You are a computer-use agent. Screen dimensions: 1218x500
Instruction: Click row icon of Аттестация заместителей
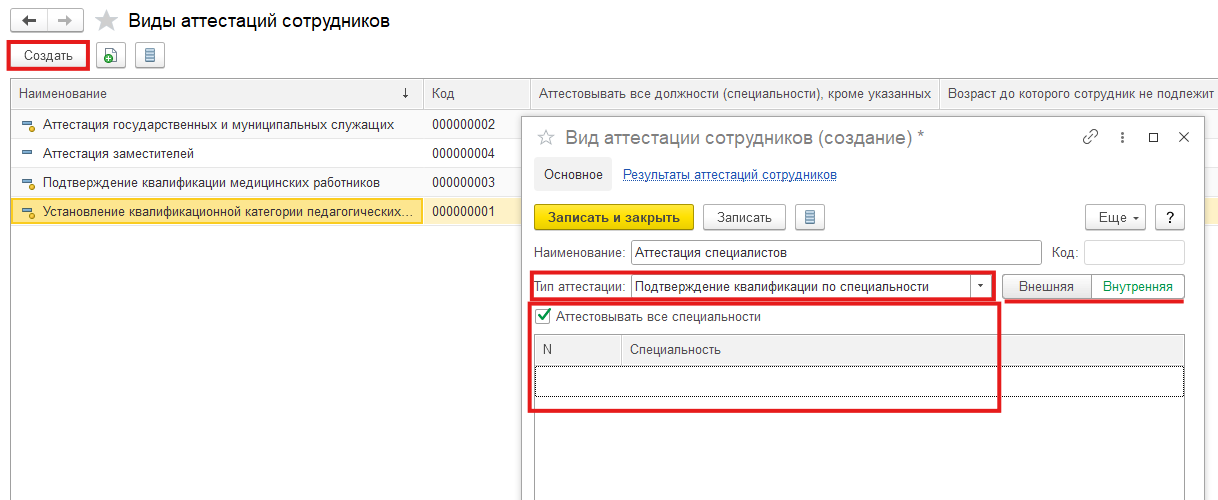[27, 154]
